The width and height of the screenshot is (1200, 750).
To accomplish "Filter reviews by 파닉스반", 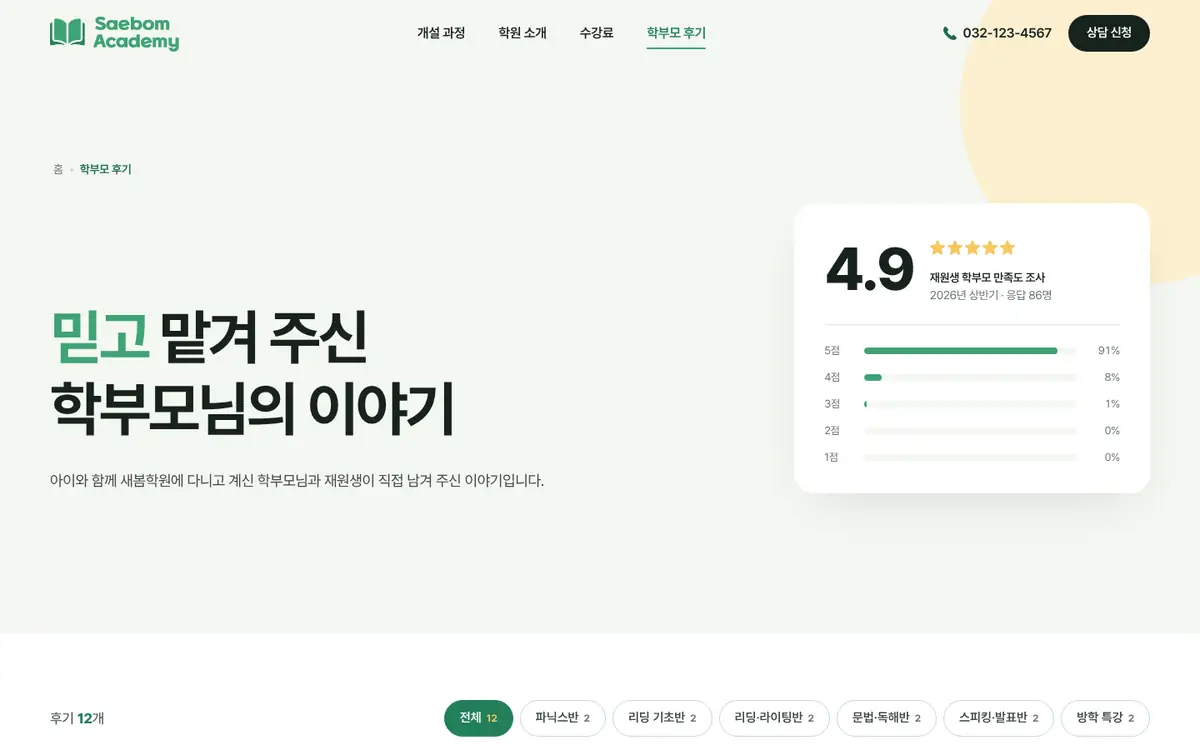I will point(562,718).
